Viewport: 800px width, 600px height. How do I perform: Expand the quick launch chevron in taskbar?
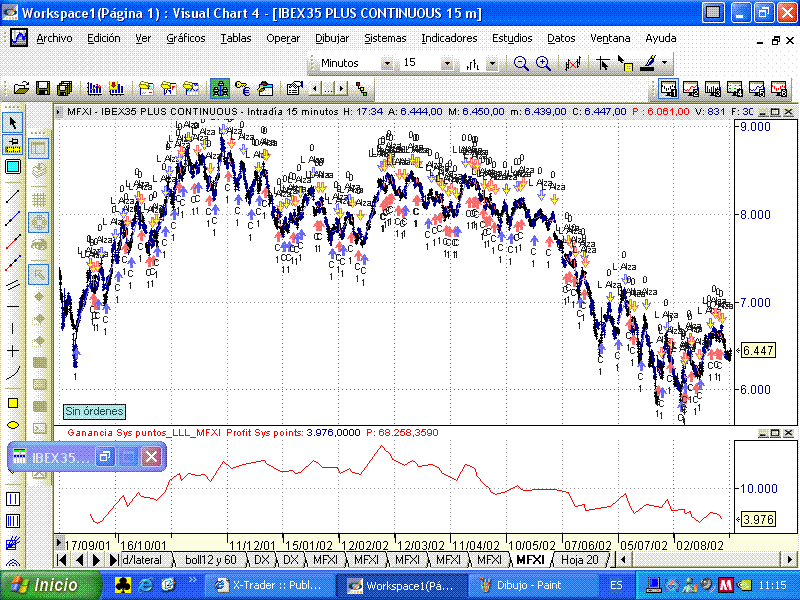tap(192, 580)
